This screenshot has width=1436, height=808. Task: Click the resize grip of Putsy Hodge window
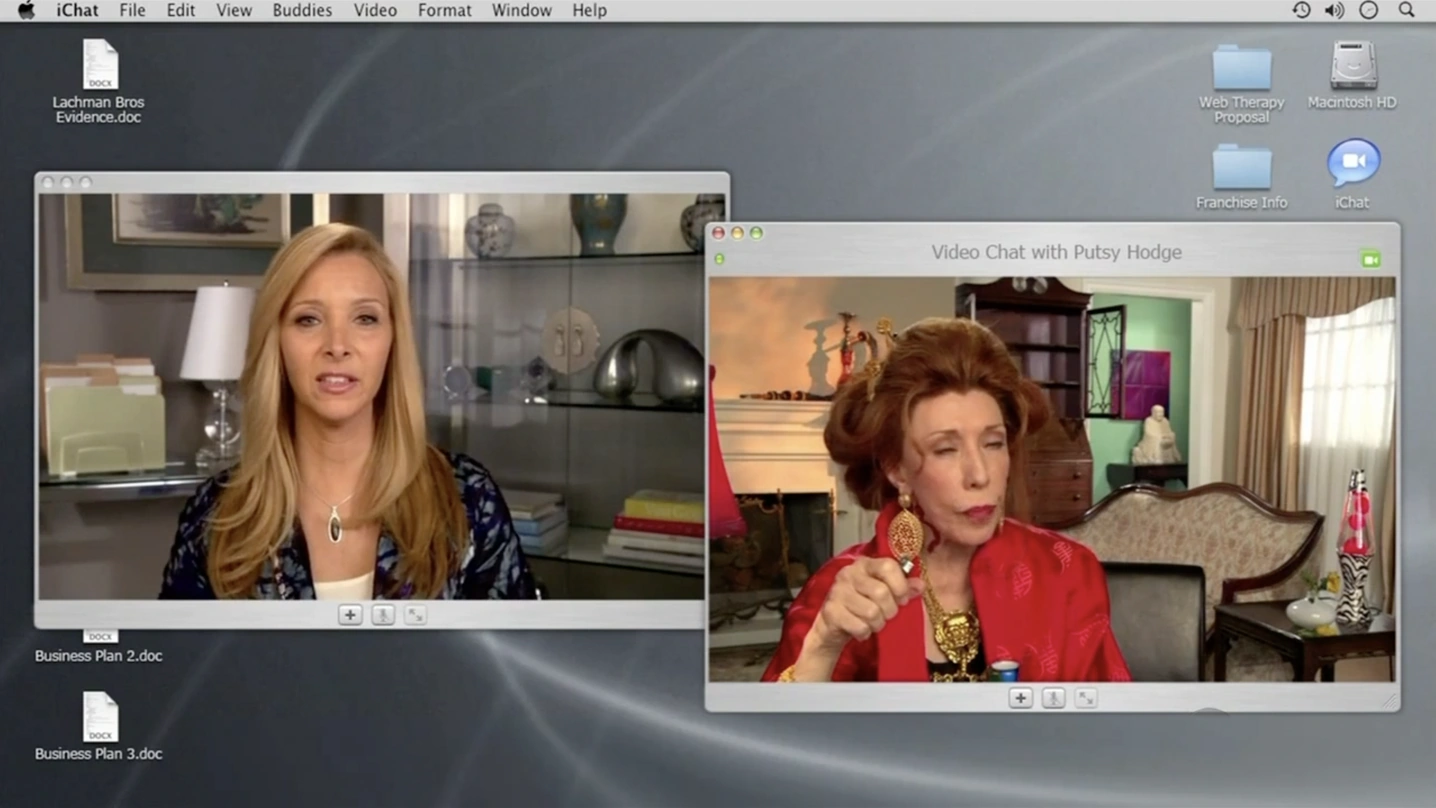click(1389, 701)
